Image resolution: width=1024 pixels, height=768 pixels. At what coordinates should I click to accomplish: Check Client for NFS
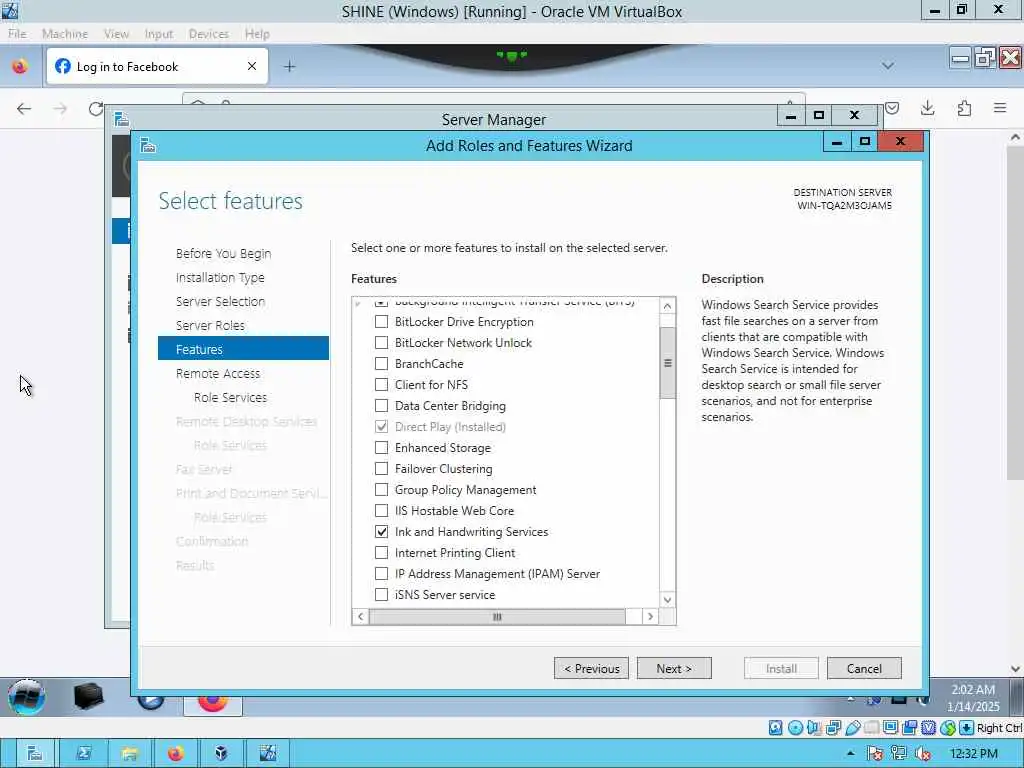[x=381, y=385]
